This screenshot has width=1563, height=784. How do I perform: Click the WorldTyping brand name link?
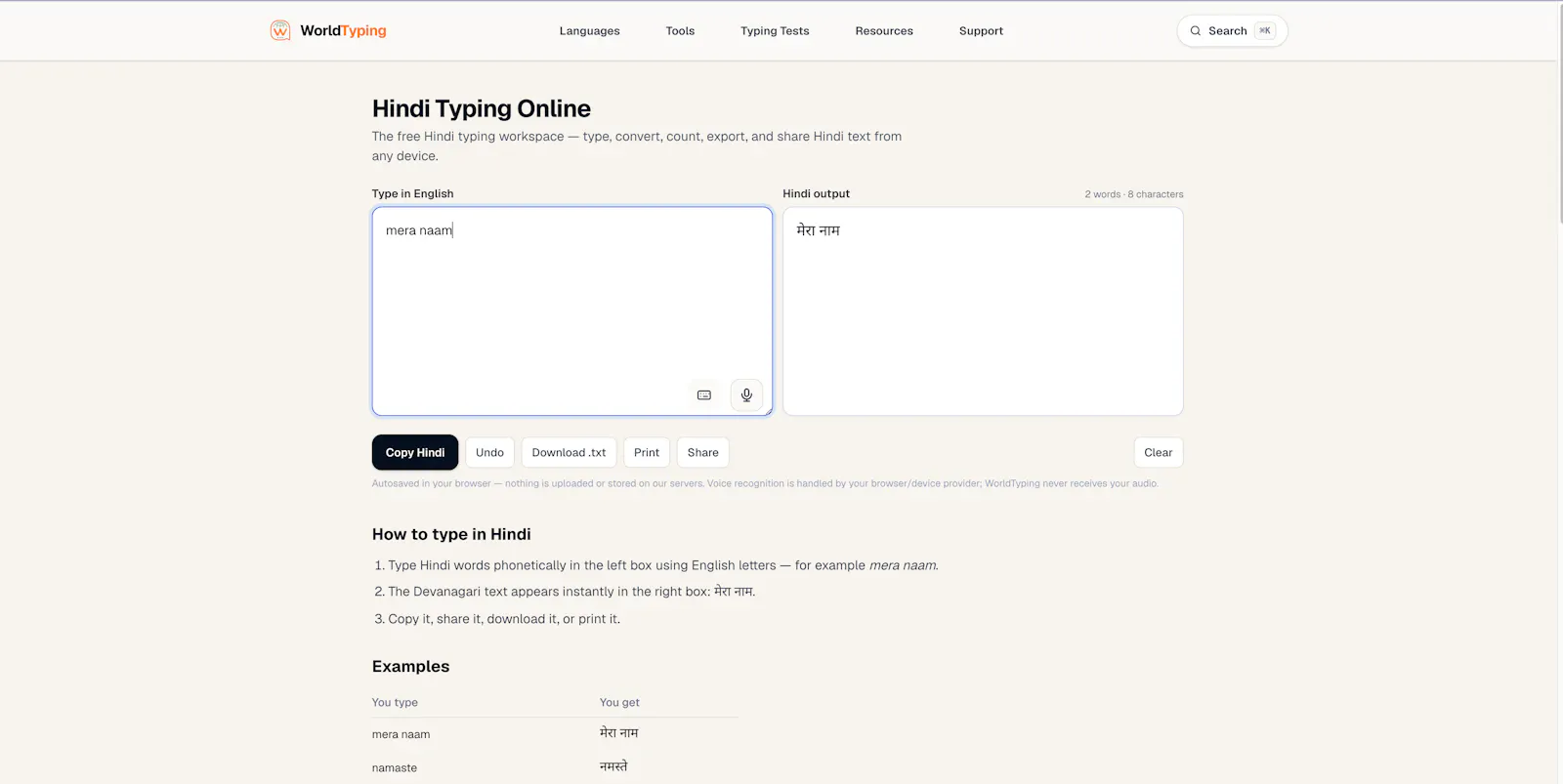[x=343, y=30]
